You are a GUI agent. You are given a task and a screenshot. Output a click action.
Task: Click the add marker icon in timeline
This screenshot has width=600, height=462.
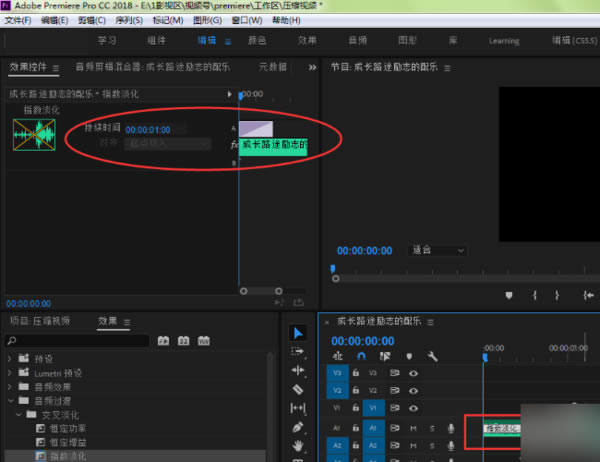click(409, 356)
